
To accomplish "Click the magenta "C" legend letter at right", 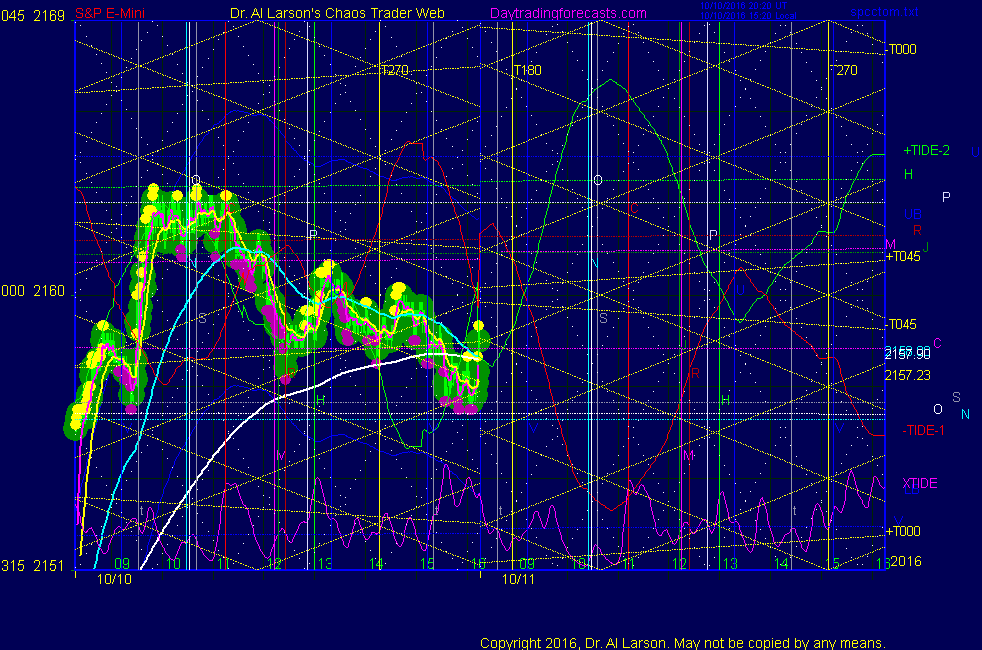I will tap(938, 343).
